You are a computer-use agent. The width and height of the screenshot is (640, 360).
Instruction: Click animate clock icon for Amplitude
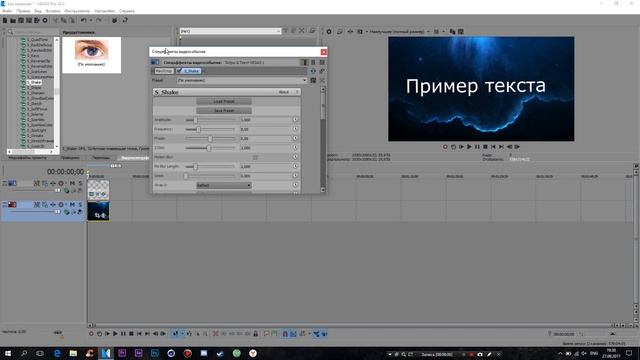coord(295,120)
